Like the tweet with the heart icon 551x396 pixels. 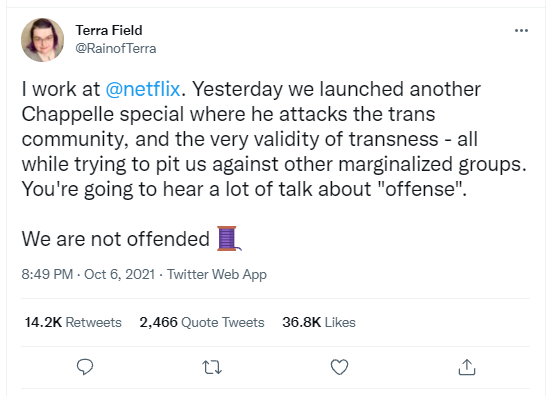[x=339, y=367]
